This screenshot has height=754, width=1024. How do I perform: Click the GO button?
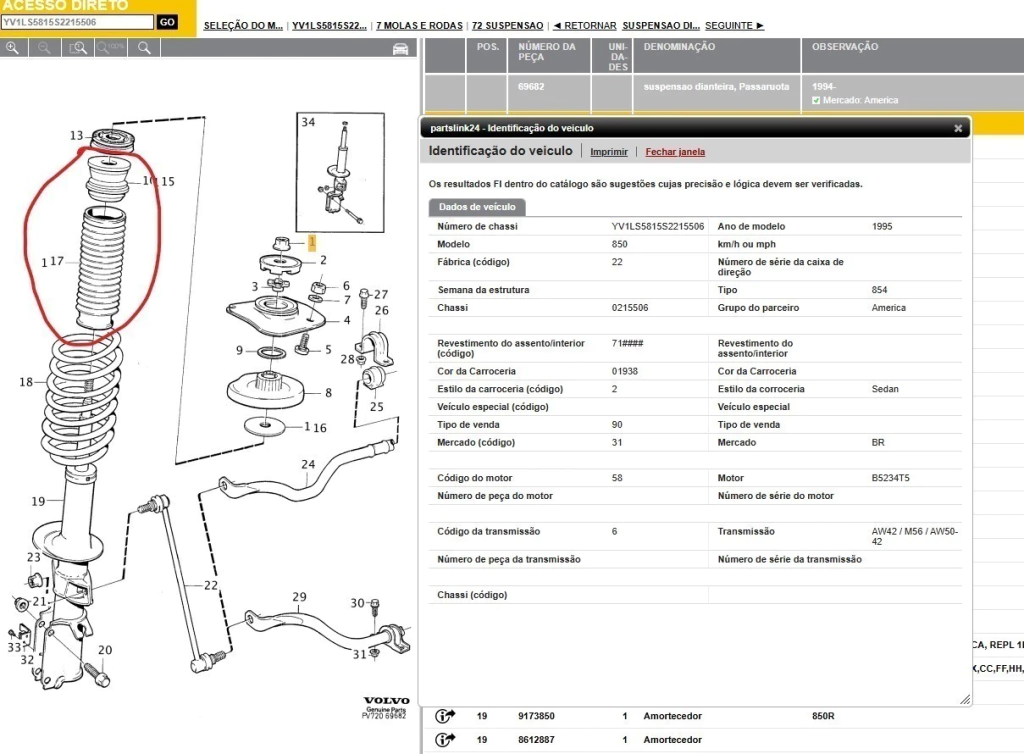coord(167,22)
